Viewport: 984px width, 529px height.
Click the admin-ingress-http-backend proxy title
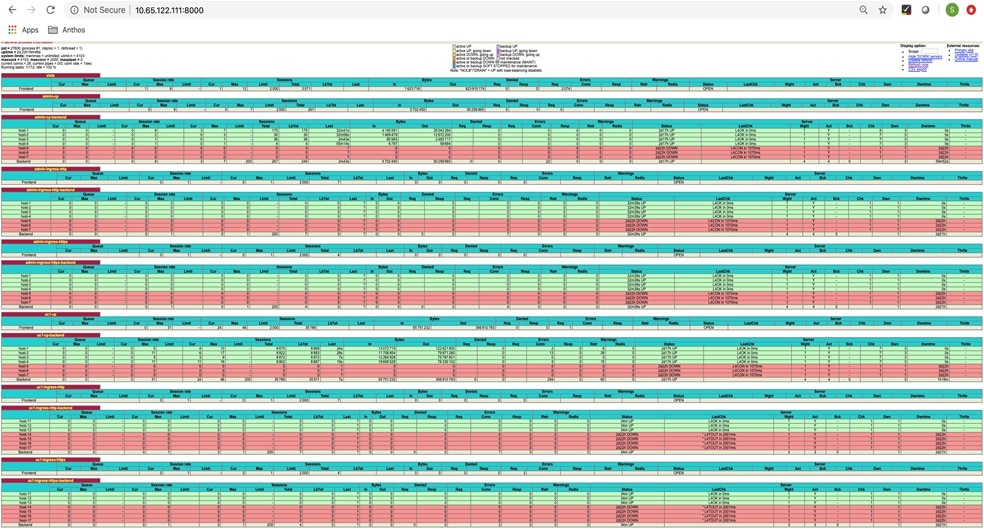50,190
